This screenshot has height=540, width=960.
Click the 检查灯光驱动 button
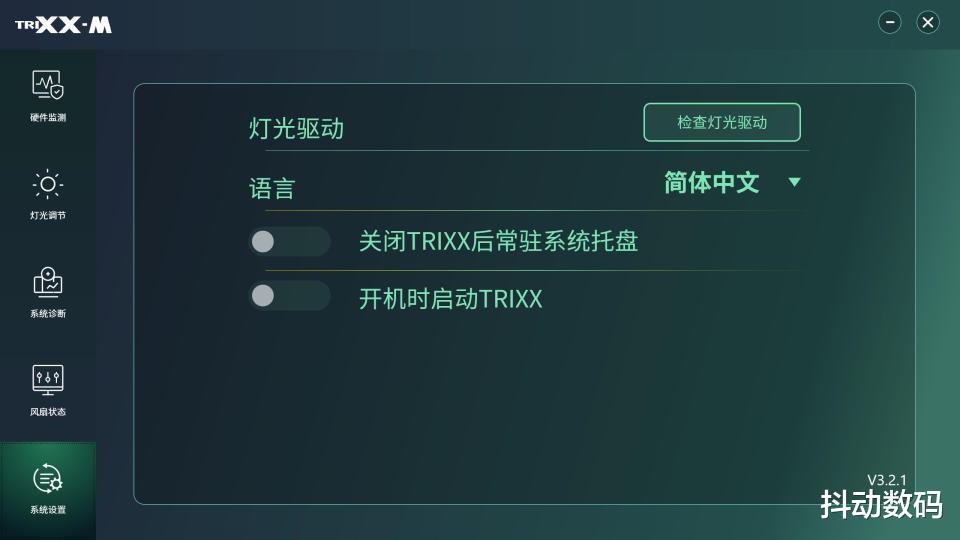coord(721,122)
